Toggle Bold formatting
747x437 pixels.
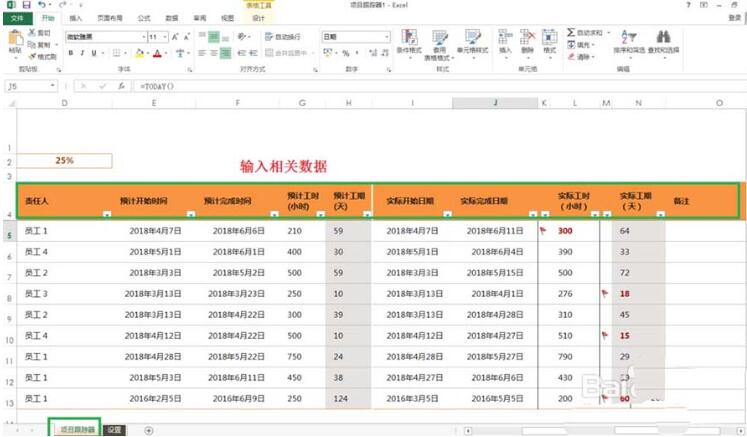click(x=71, y=53)
